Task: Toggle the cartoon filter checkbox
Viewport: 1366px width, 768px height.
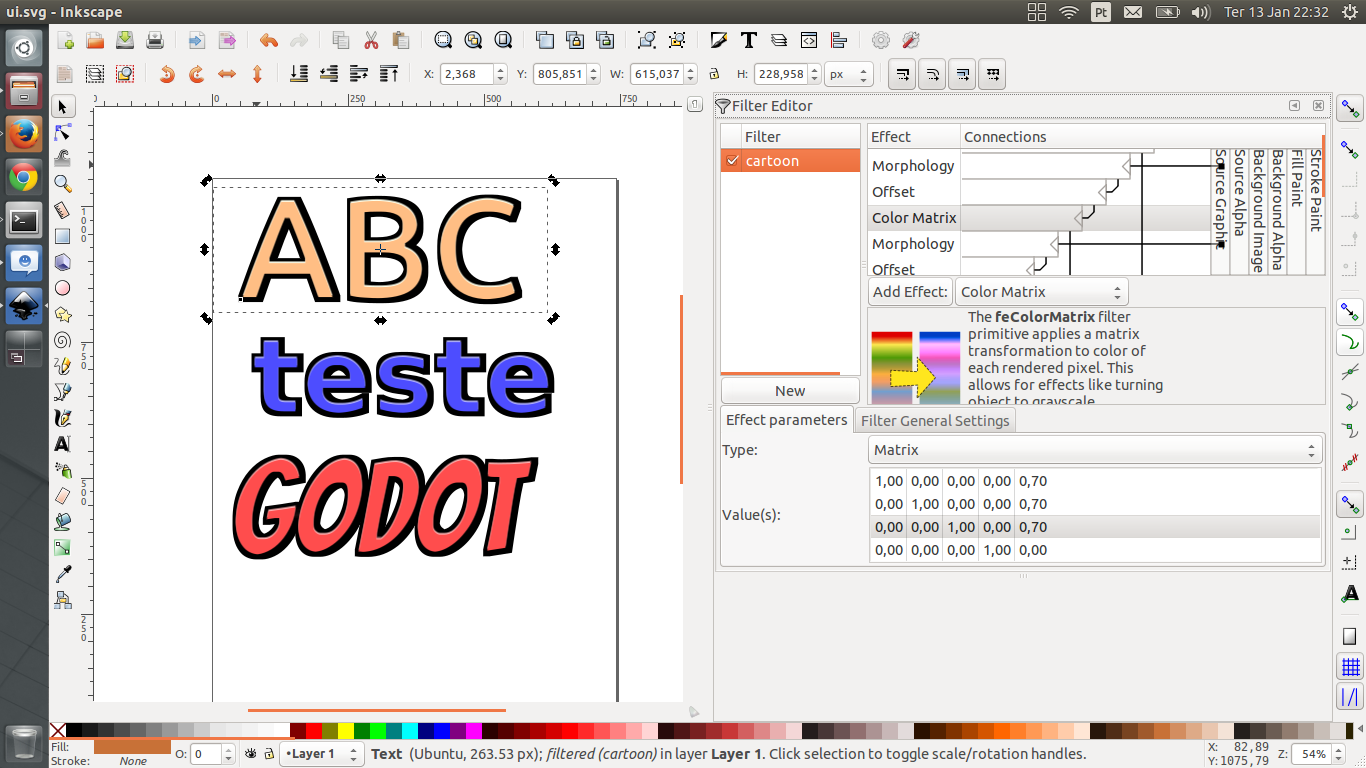Action: point(733,160)
